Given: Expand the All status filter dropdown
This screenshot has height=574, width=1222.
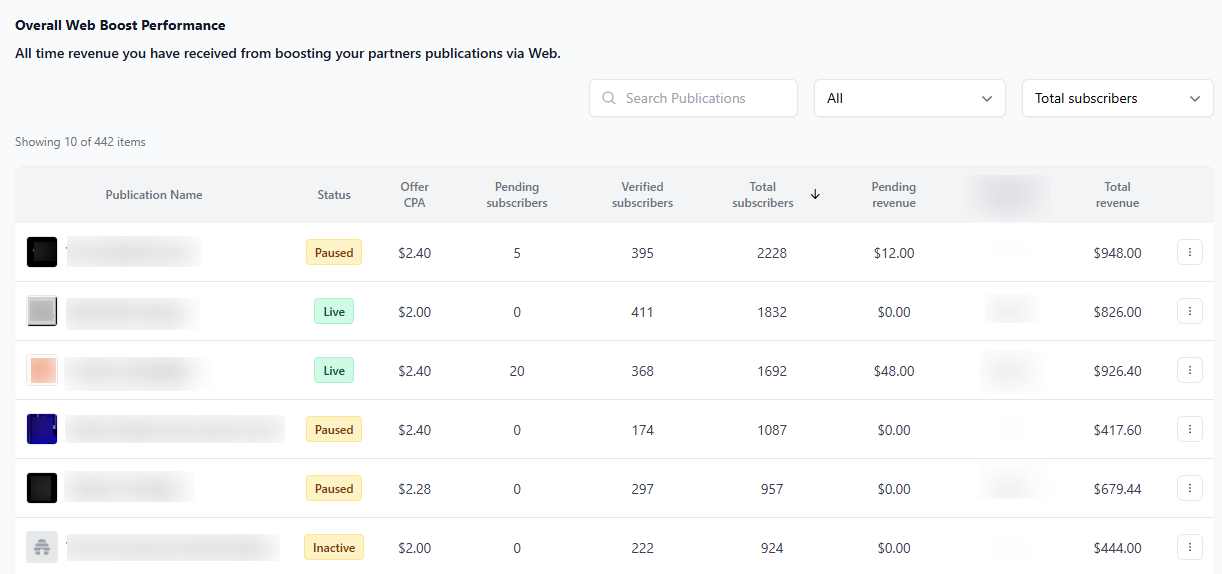Looking at the screenshot, I should [x=909, y=98].
